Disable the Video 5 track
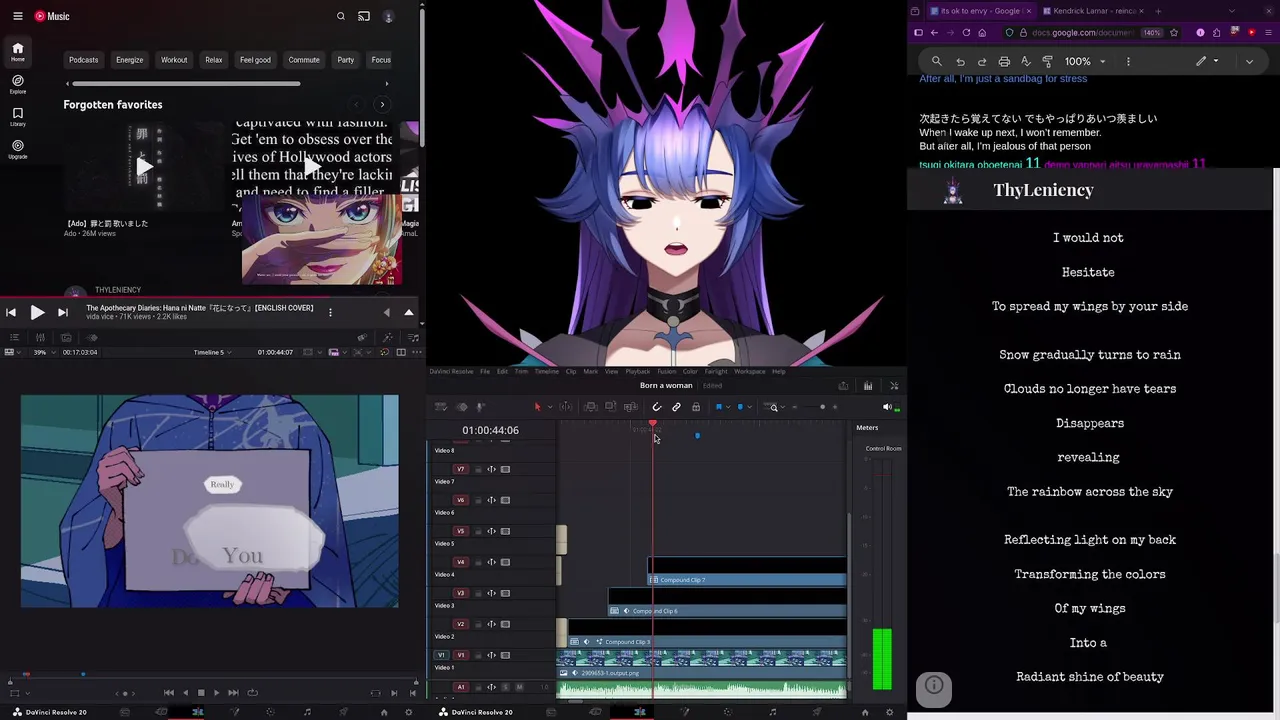Viewport: 1280px width, 720px height. 505,531
